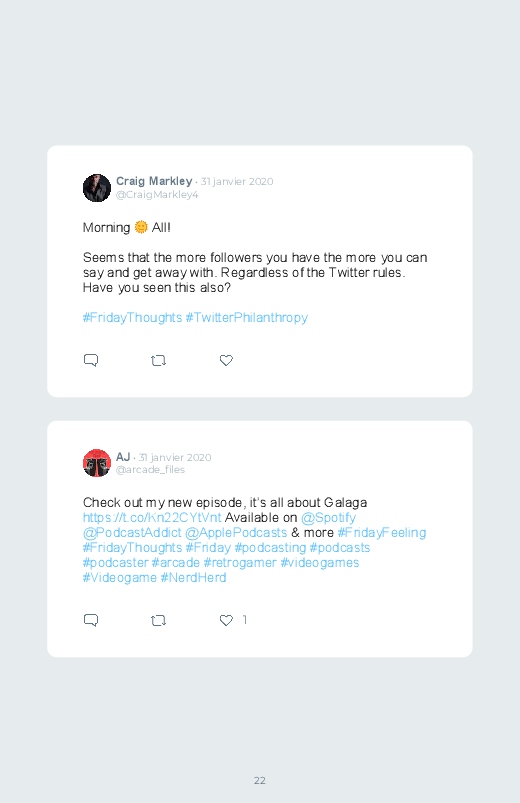Follow the t.co/Kn22CYtVnt link
Viewport: 520px width, 803px height.
[x=152, y=517]
